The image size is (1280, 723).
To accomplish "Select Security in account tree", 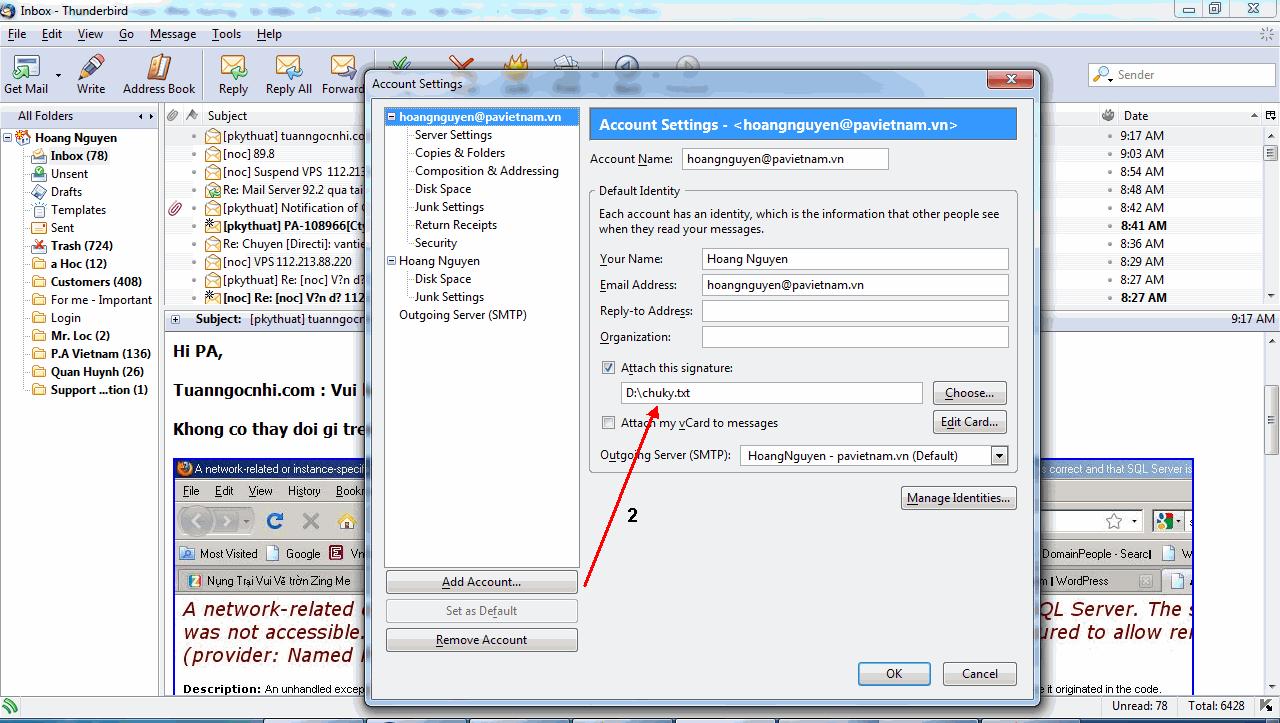I will coord(436,243).
